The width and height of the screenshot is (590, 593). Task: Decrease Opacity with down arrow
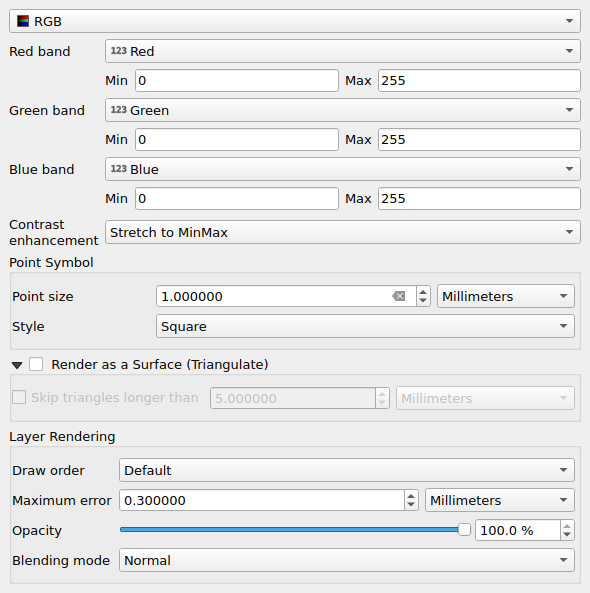point(567,535)
